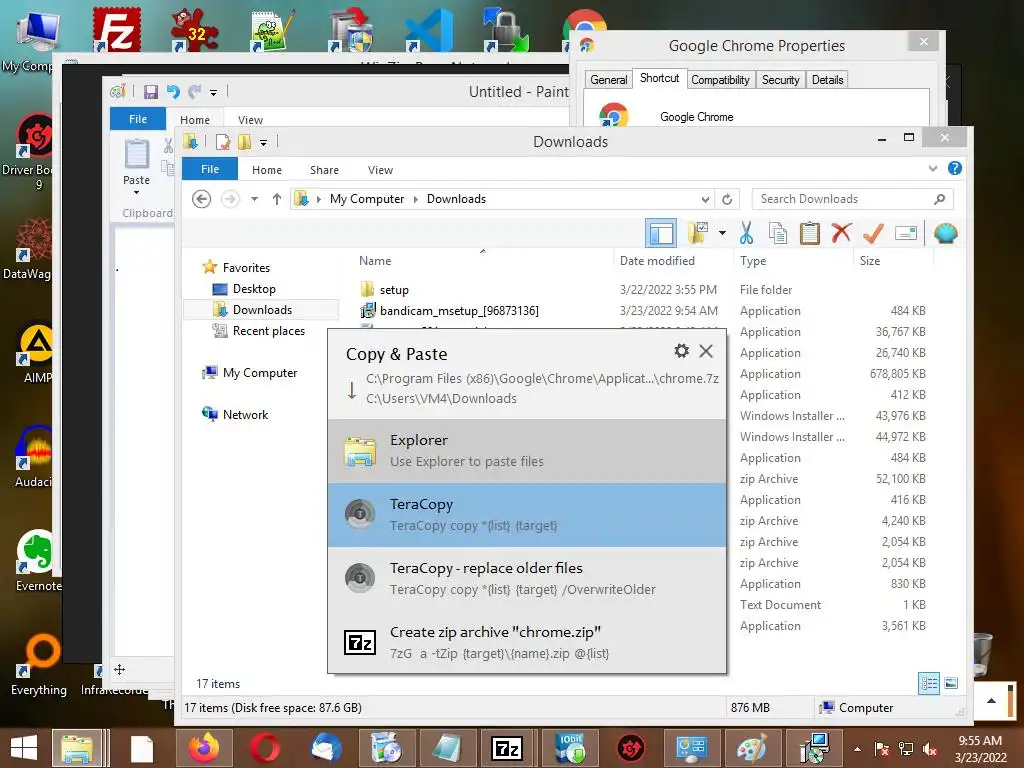Select Recent places in navigation pane

click(x=268, y=330)
